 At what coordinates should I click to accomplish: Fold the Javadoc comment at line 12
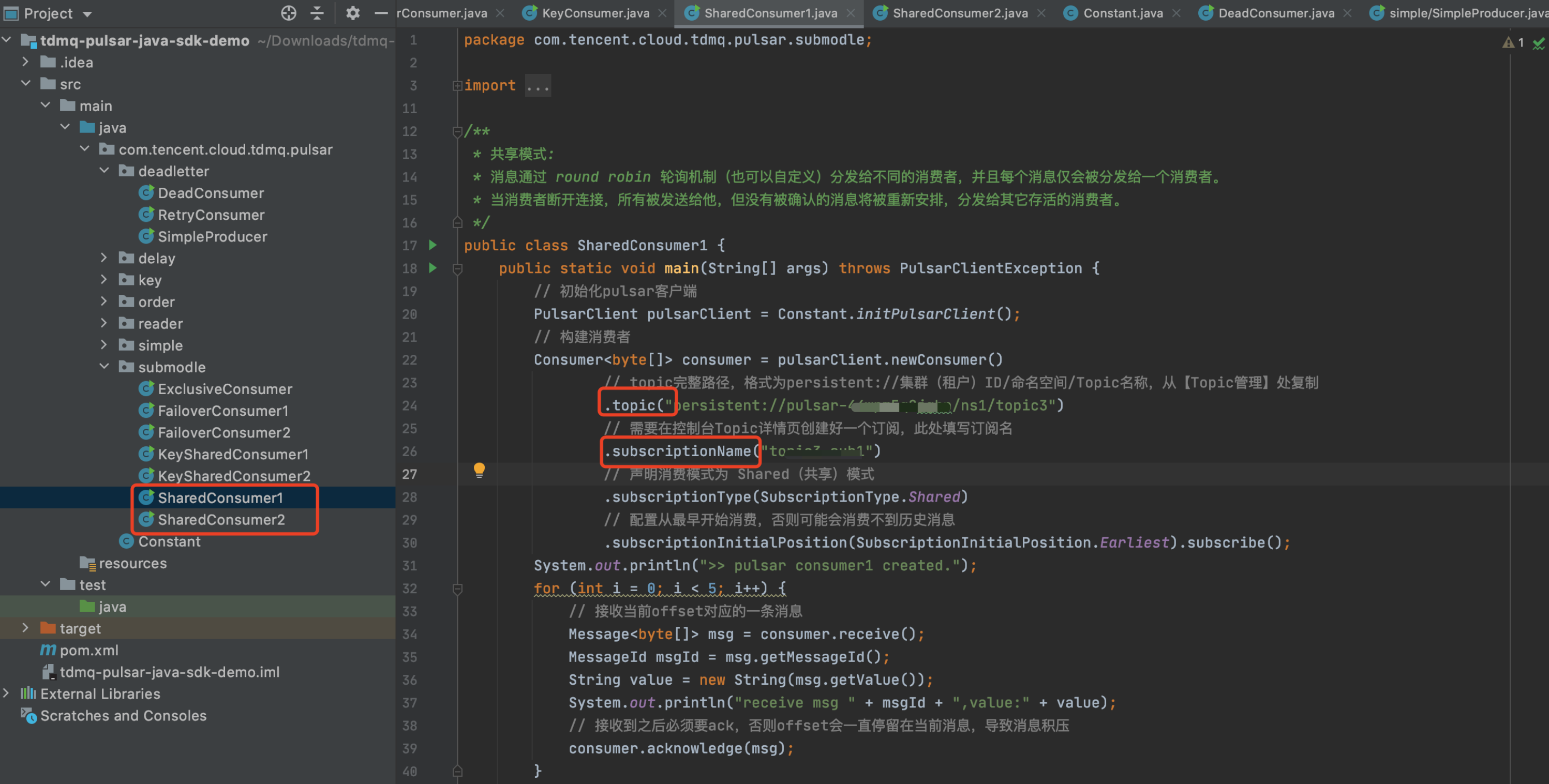457,131
